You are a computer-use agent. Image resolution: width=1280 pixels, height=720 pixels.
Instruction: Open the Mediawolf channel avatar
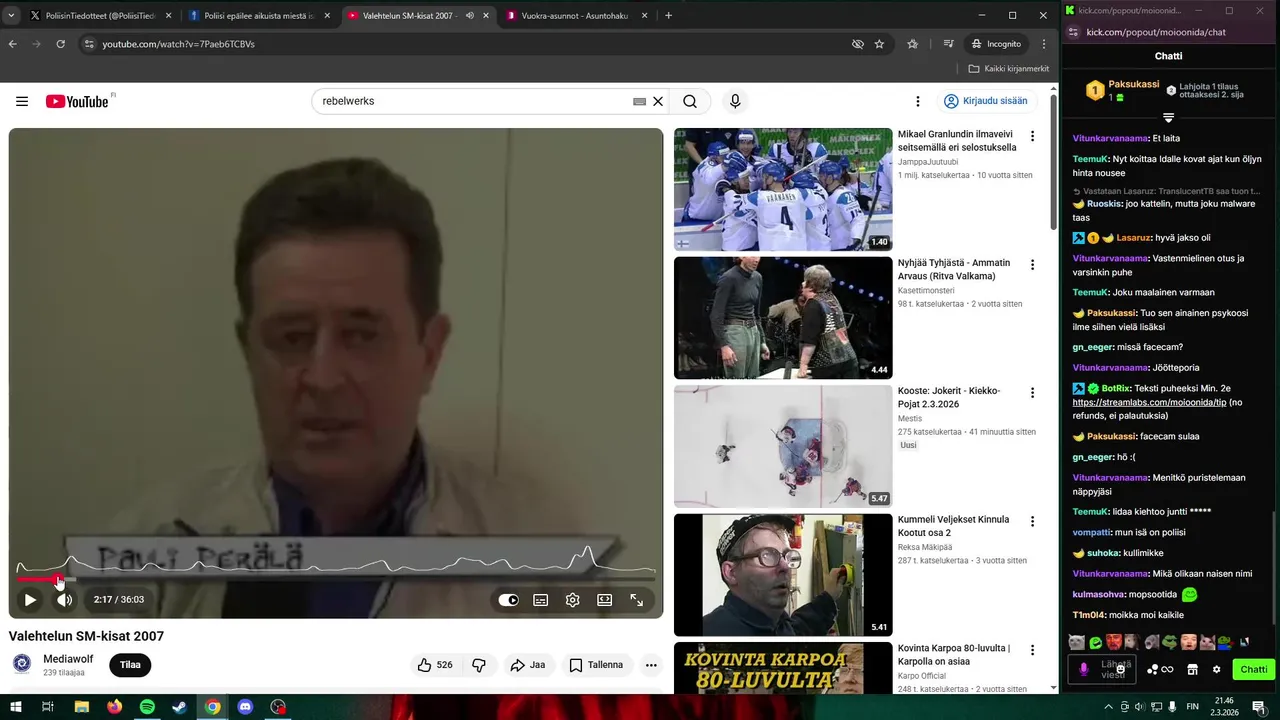pyautogui.click(x=22, y=664)
